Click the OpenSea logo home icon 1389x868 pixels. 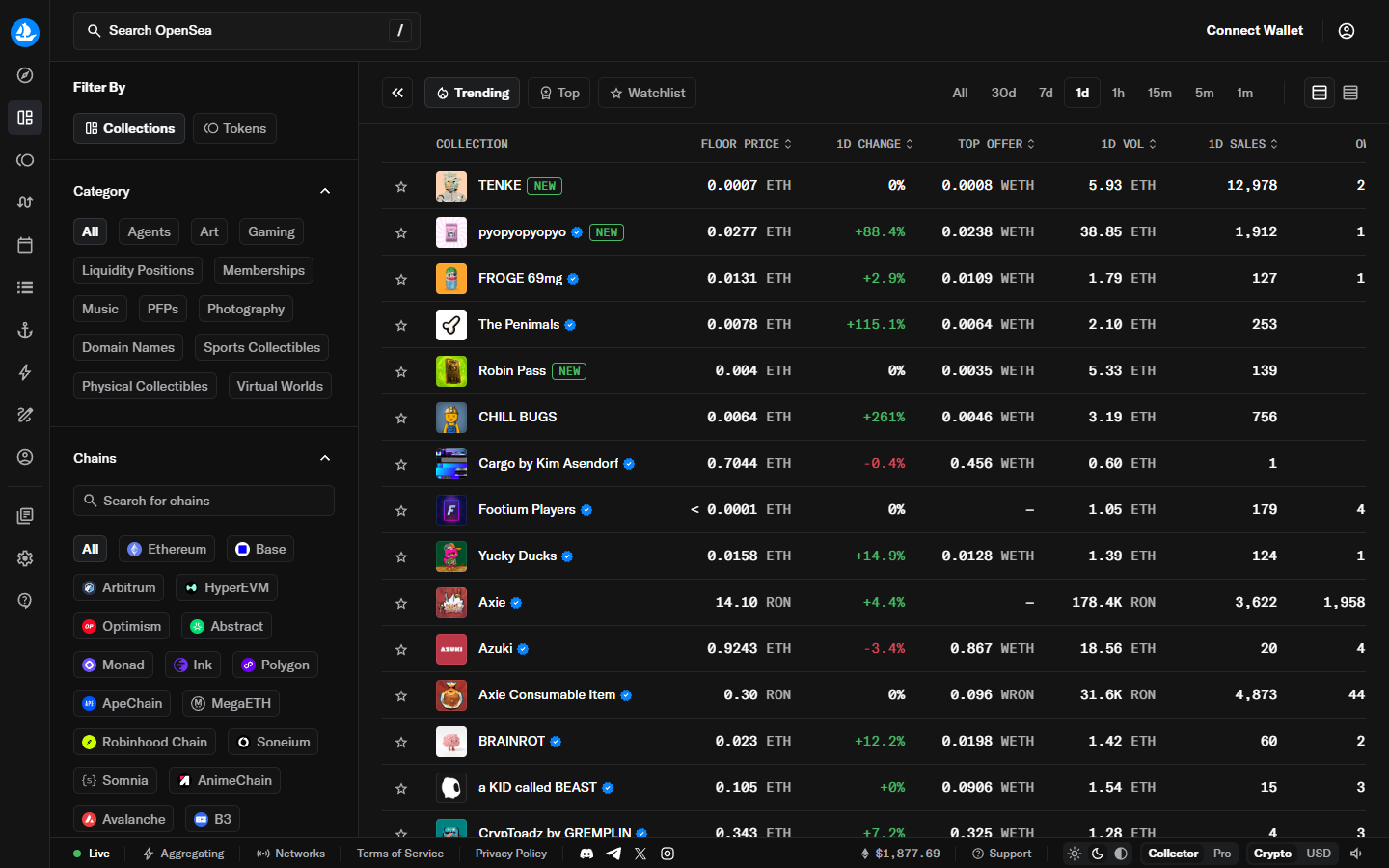[25, 32]
